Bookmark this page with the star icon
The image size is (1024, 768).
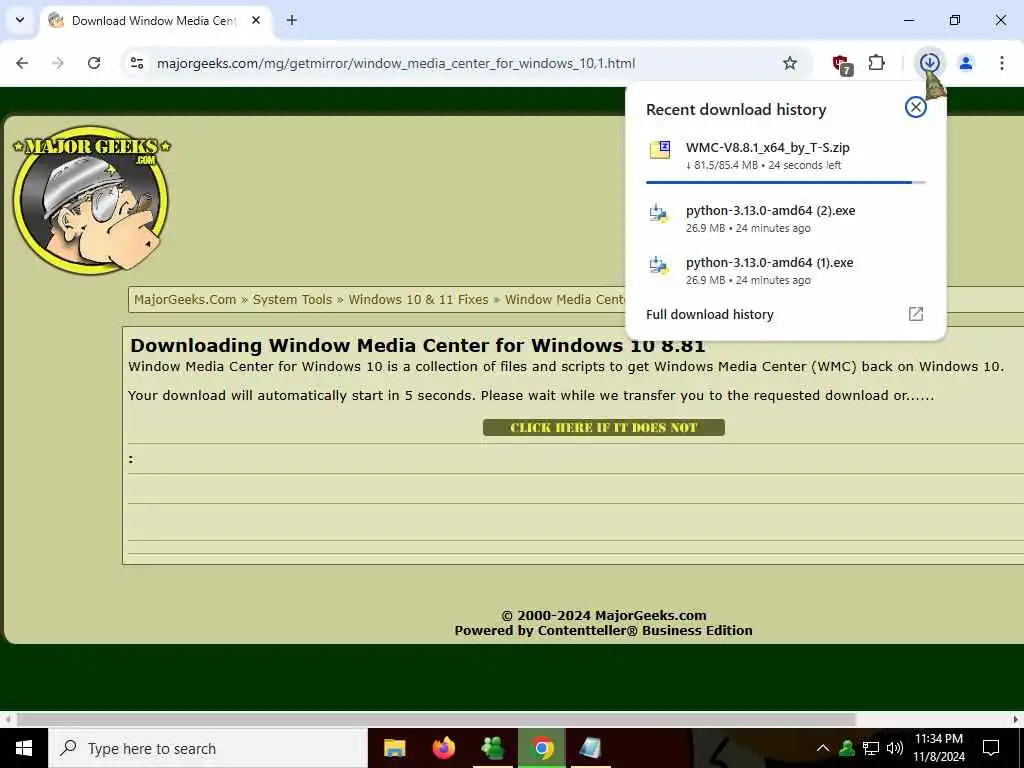tap(790, 63)
